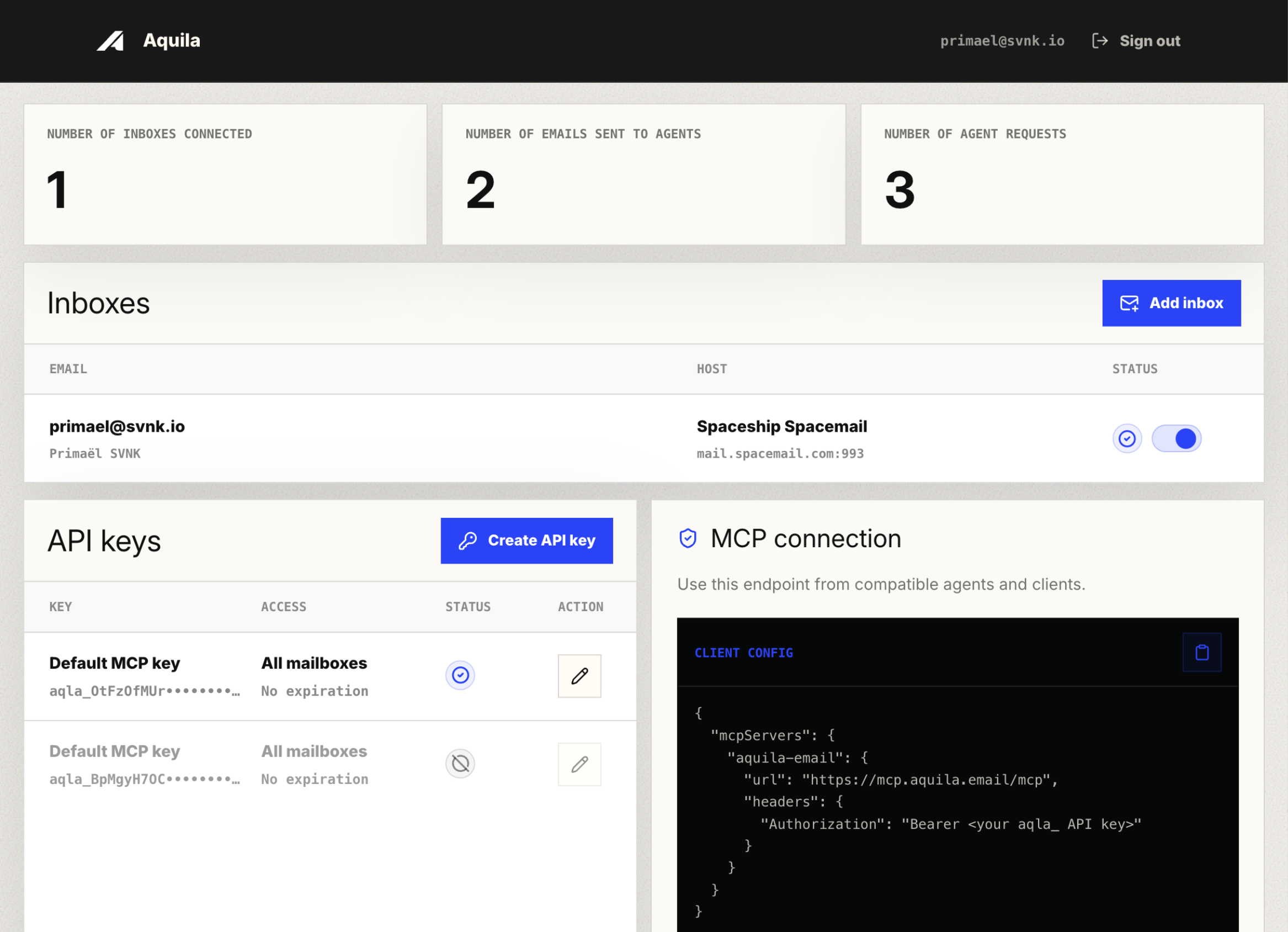The width and height of the screenshot is (1288, 932).
Task: Click the Add inbox button
Action: click(x=1172, y=303)
